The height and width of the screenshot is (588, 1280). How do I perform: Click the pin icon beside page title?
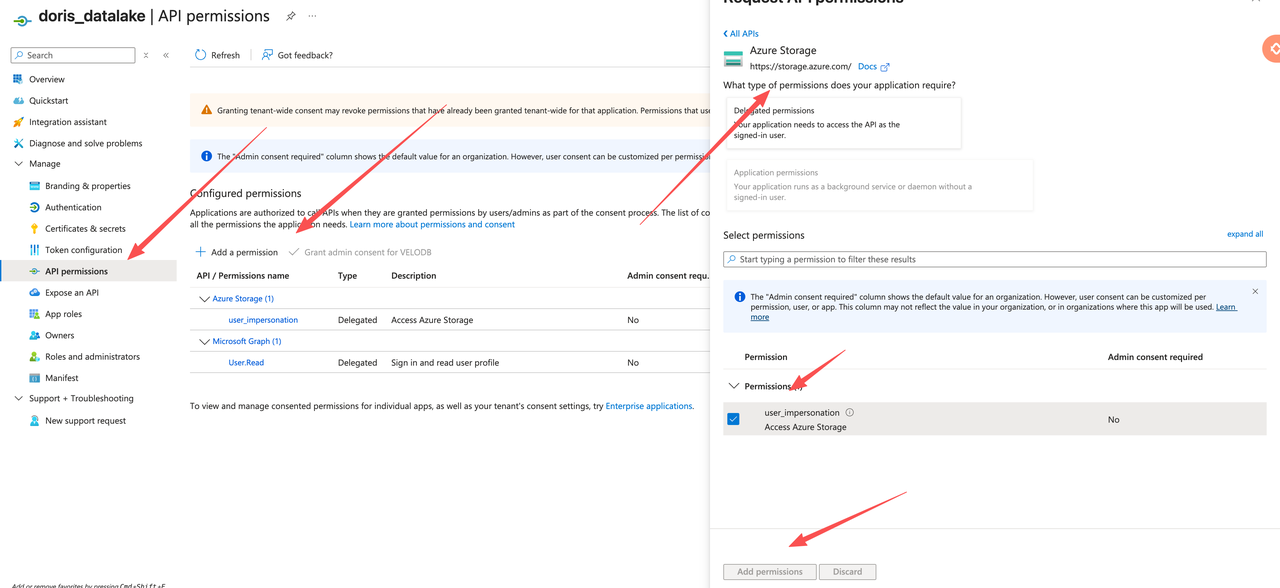click(x=291, y=17)
